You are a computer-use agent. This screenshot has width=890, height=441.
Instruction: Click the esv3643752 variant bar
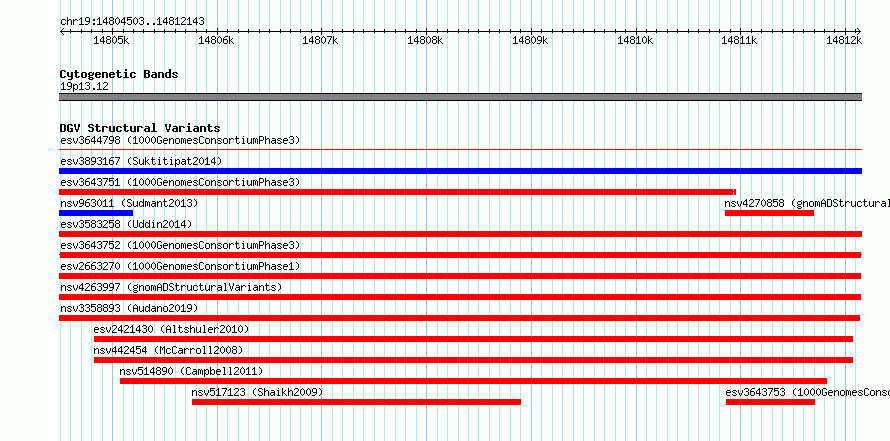click(x=460, y=255)
